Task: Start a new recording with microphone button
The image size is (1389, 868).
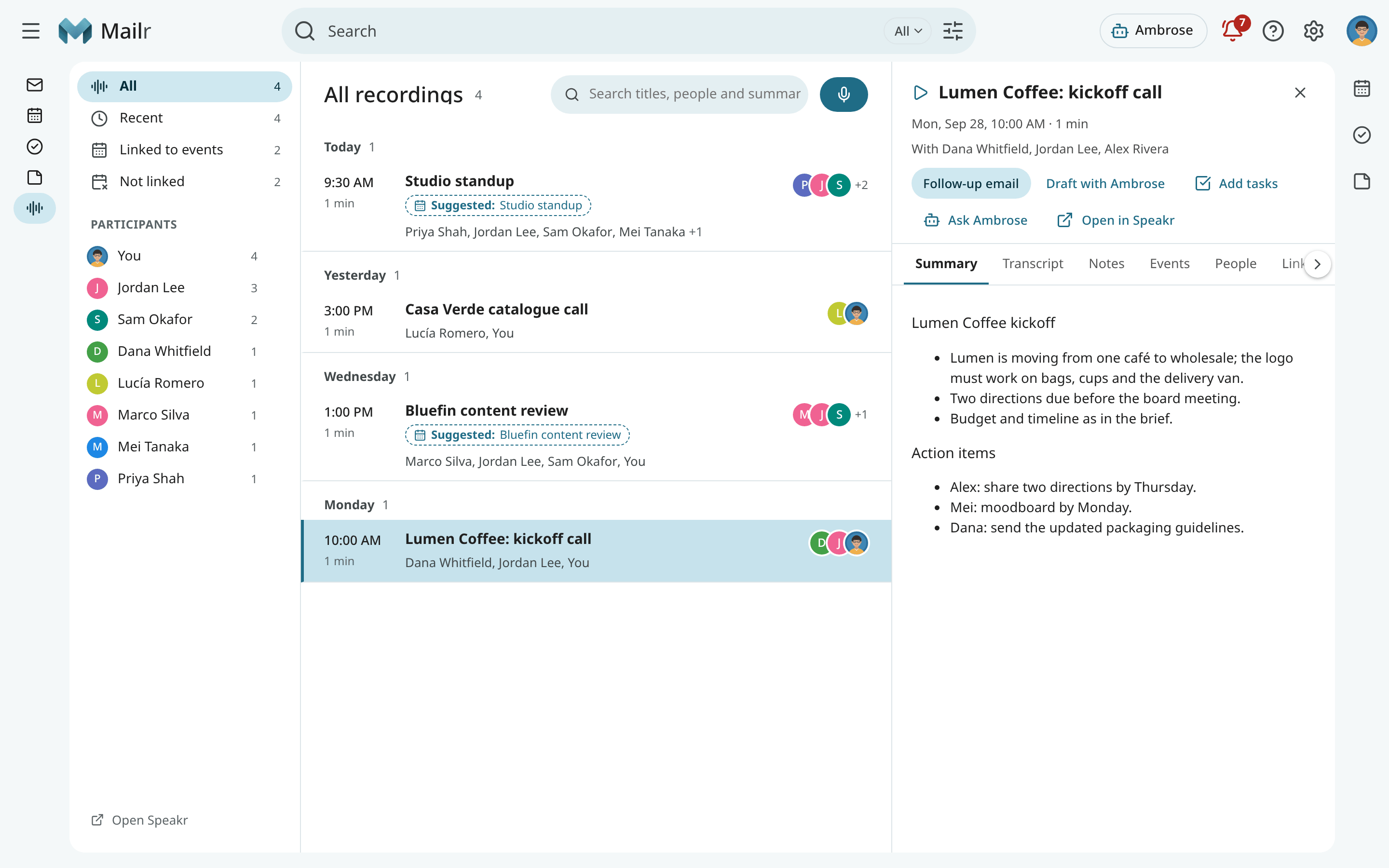Action: click(x=843, y=94)
